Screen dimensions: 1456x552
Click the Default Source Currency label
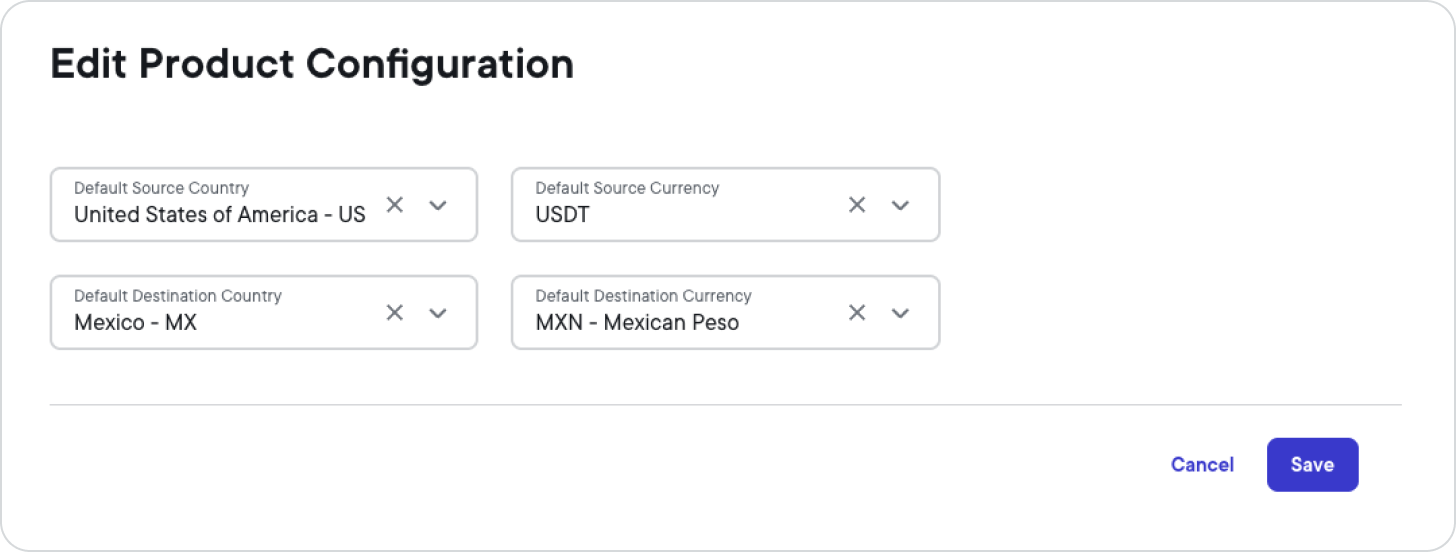point(627,188)
